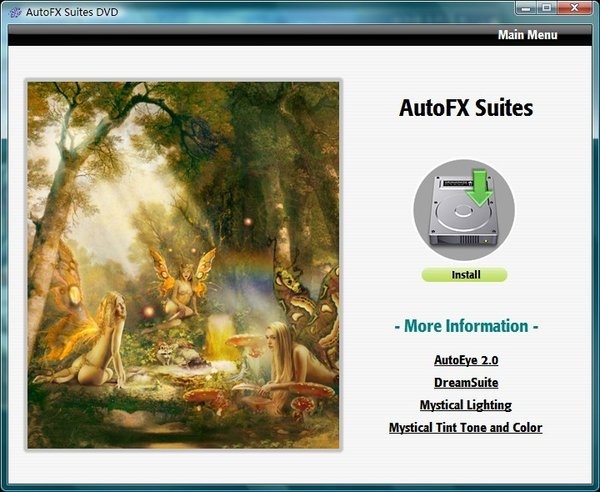Image resolution: width=600 pixels, height=492 pixels.
Task: Open the AutoEye 2.0 information link
Action: (x=466, y=360)
